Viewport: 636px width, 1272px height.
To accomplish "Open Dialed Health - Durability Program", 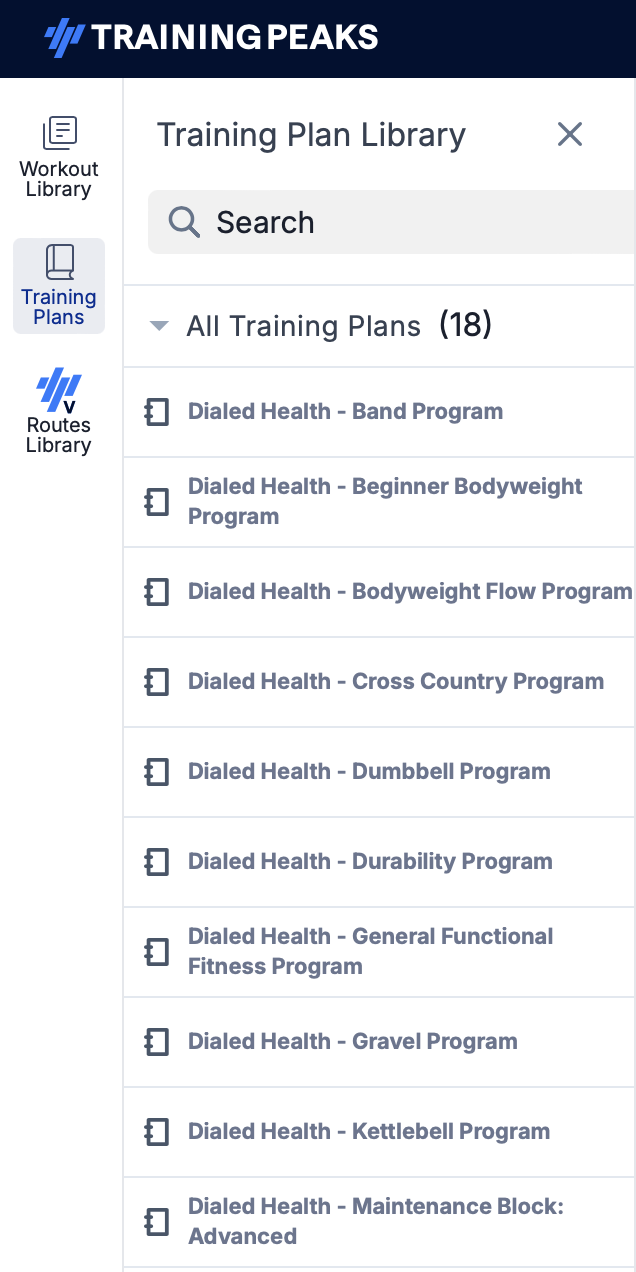I will (x=370, y=861).
